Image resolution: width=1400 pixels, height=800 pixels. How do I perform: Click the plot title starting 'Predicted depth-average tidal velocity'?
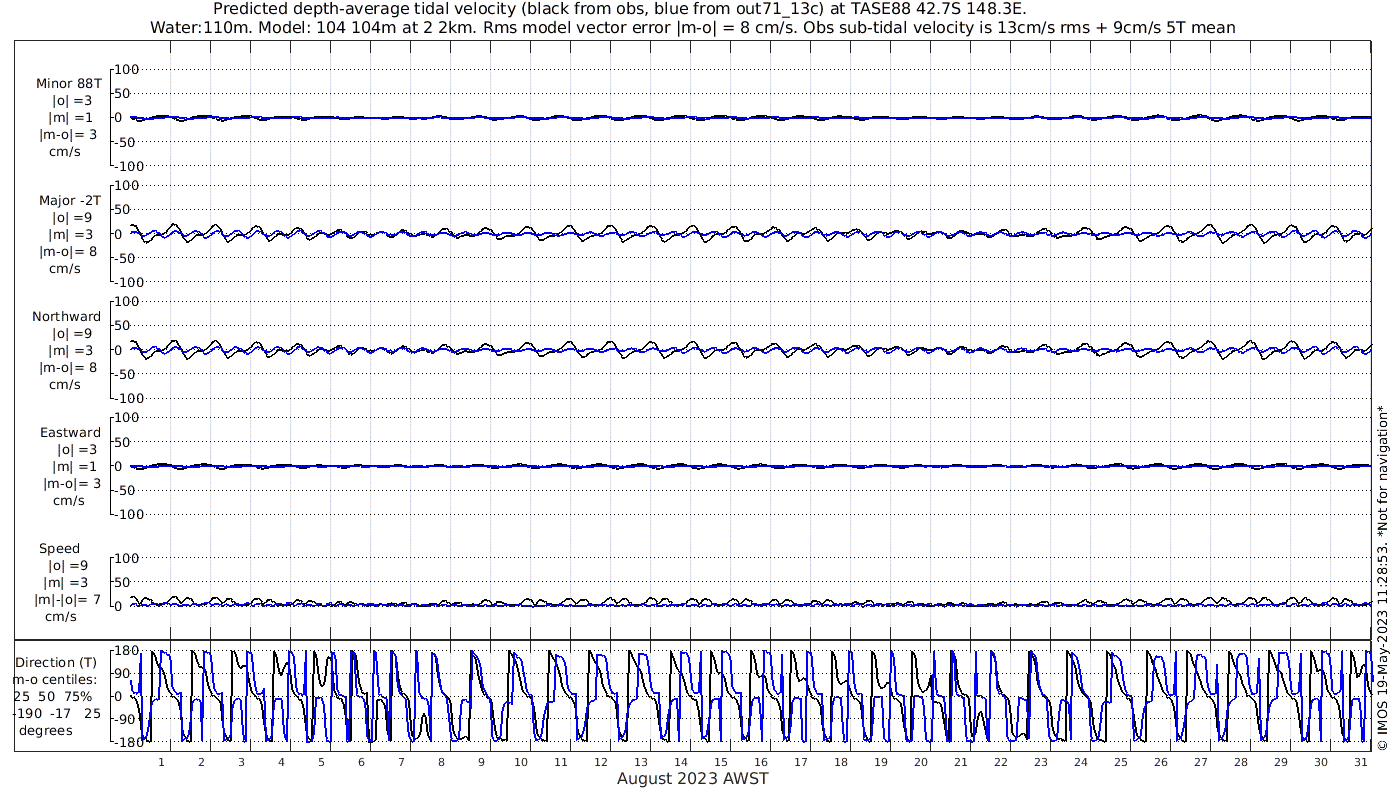coord(619,9)
